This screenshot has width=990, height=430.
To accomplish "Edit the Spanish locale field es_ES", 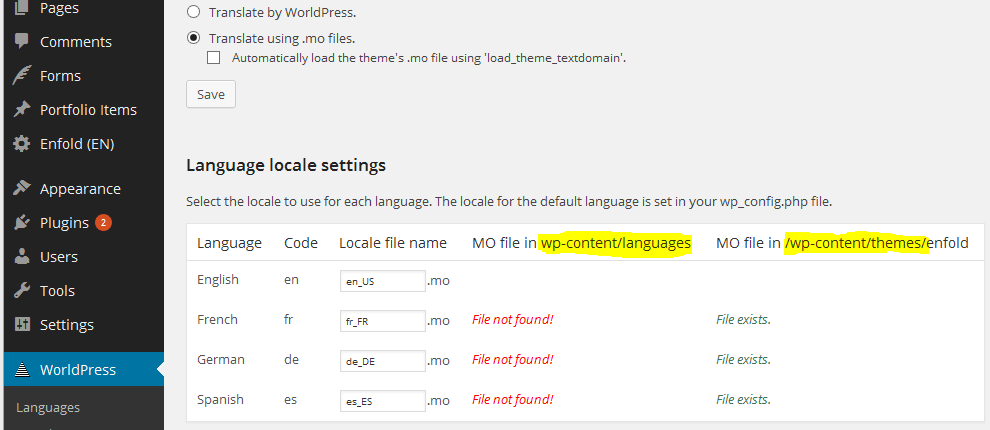I will (383, 401).
